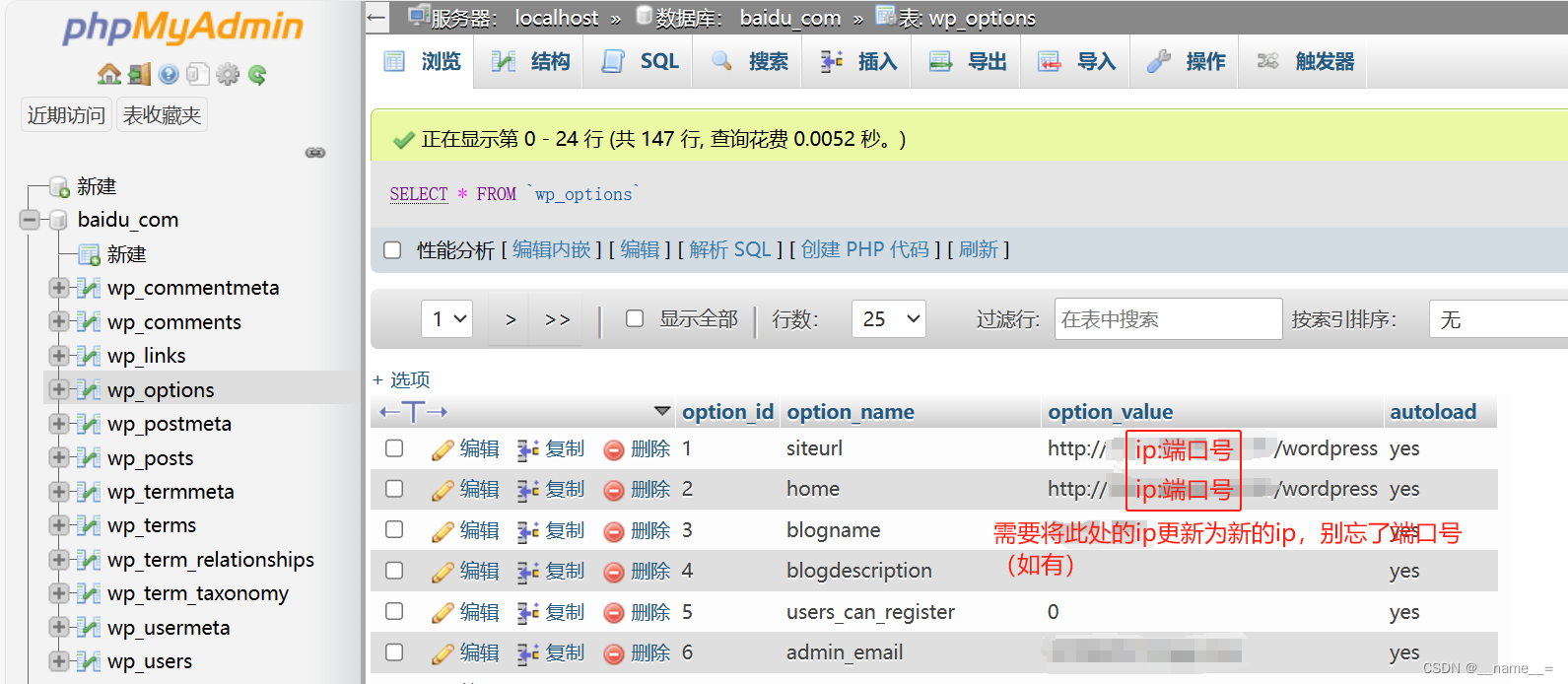1568x684 pixels.
Task: Open the 触发器 triggers tab
Action: [1305, 61]
